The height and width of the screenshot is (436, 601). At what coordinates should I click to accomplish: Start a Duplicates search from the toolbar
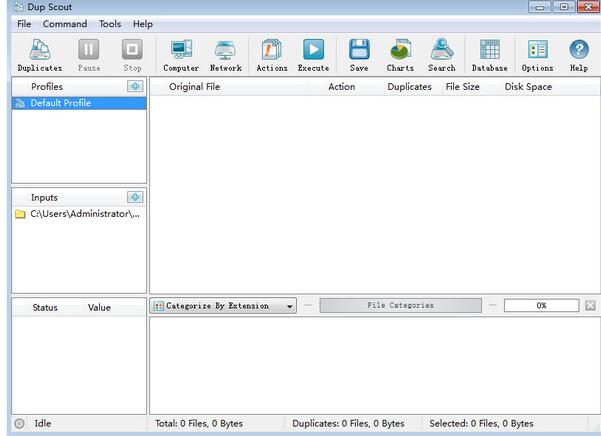[40, 55]
